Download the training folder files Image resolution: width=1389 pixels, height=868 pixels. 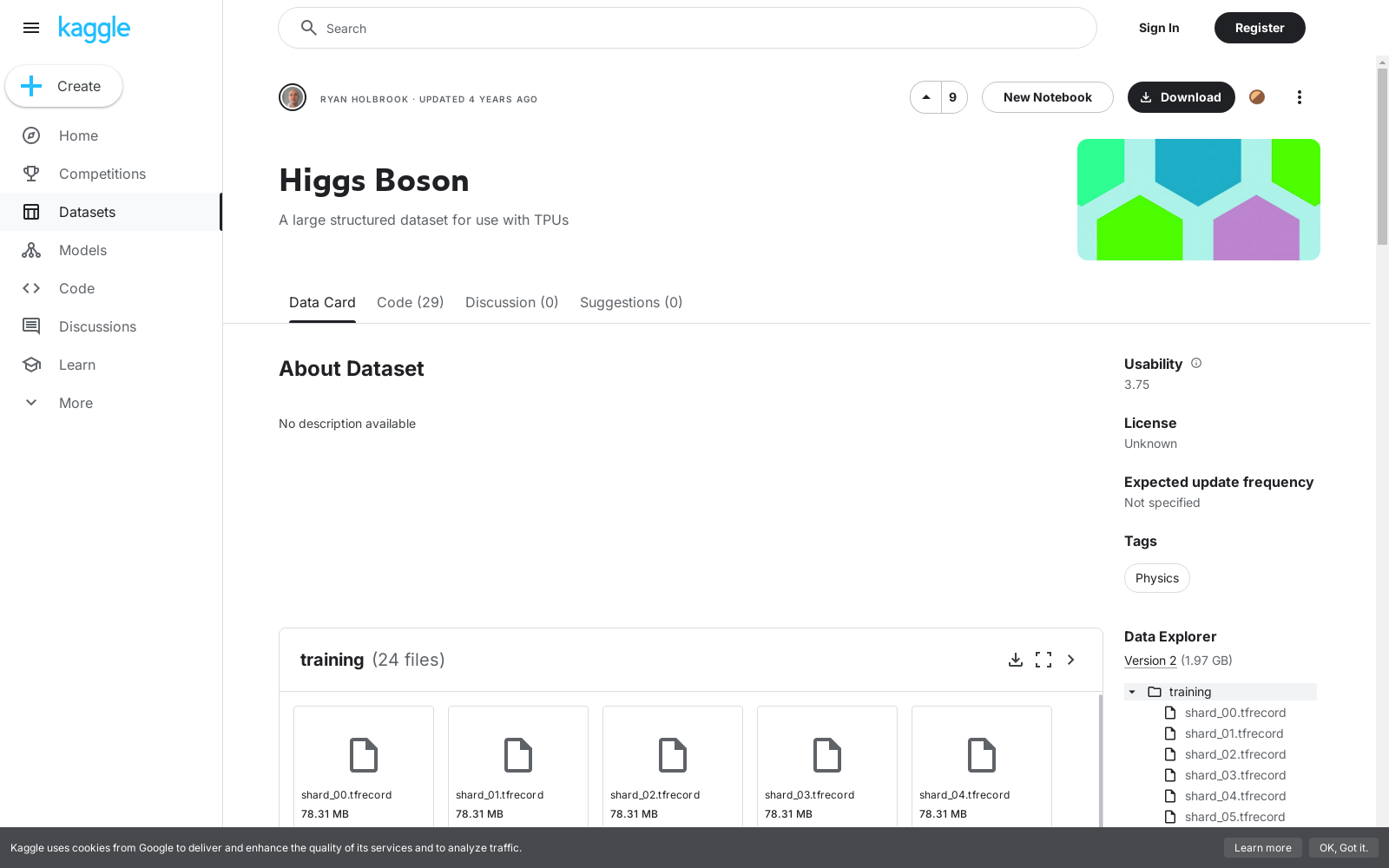tap(1016, 660)
